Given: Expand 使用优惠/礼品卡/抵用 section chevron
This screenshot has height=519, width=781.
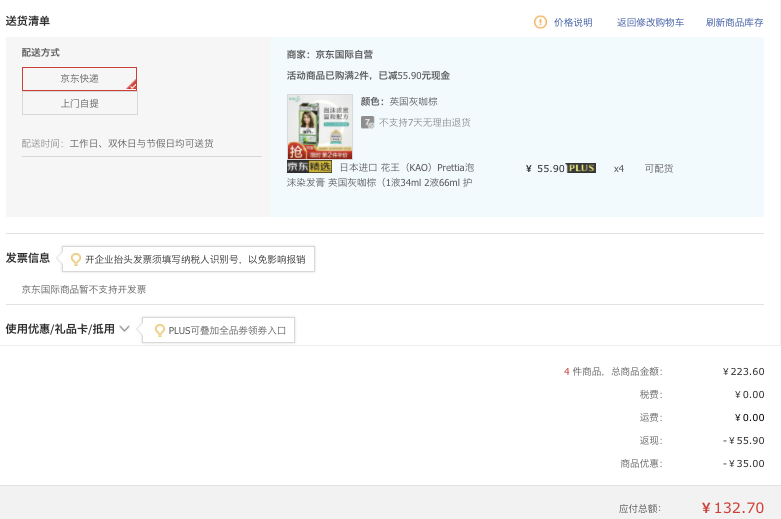Looking at the screenshot, I should (125, 329).
